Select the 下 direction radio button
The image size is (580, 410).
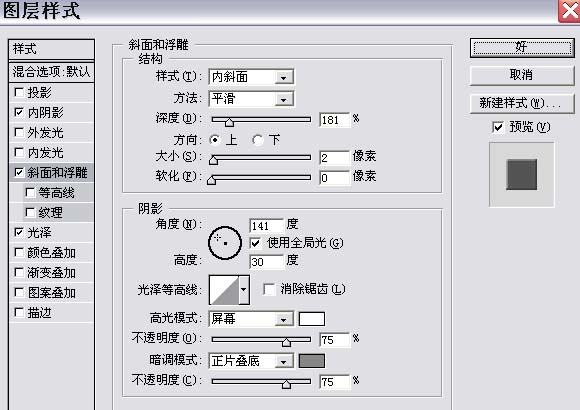(x=257, y=140)
